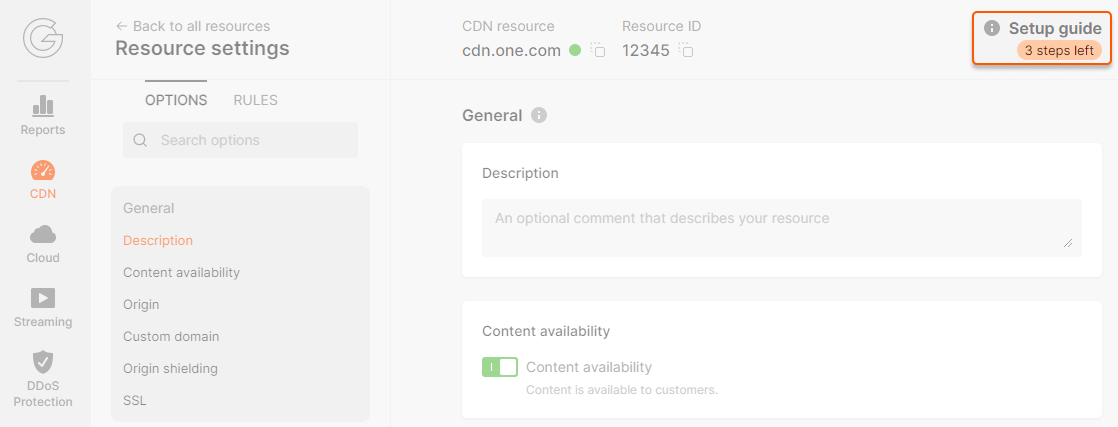Image resolution: width=1118 pixels, height=427 pixels.
Task: Open the Cloud section icon
Action: pyautogui.click(x=43, y=234)
